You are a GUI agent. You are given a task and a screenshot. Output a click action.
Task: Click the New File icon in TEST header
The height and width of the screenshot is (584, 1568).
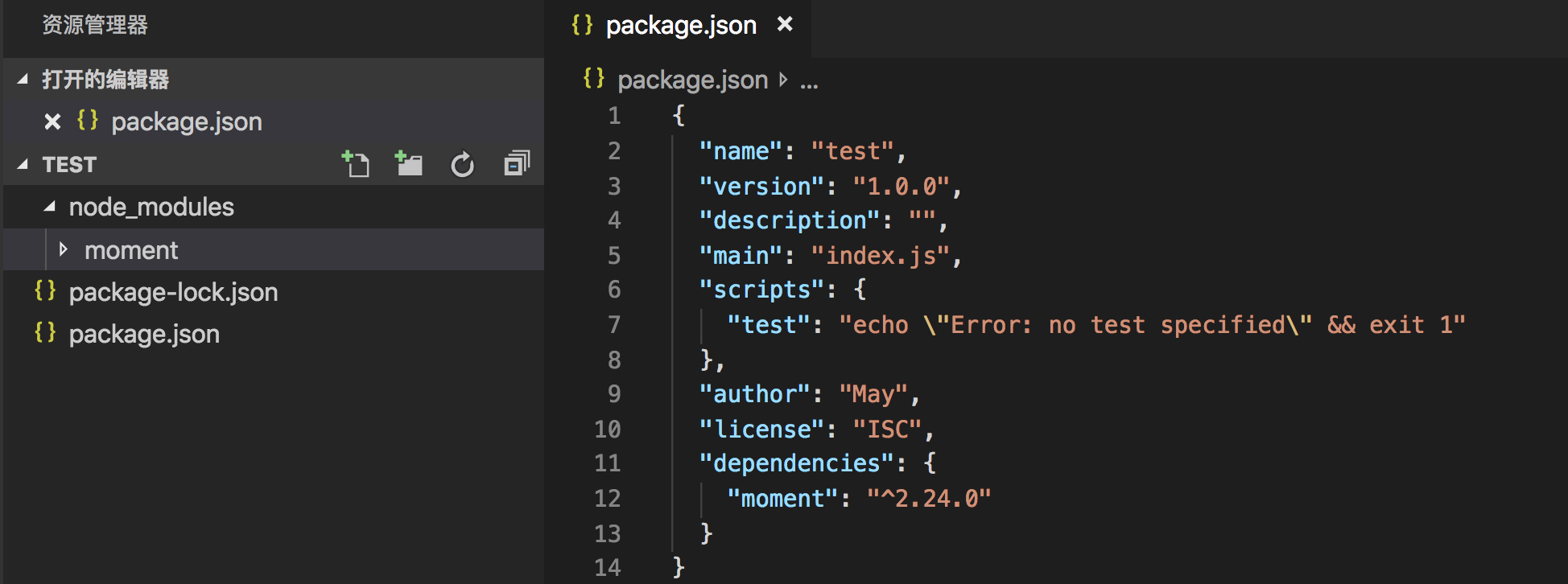tap(356, 164)
